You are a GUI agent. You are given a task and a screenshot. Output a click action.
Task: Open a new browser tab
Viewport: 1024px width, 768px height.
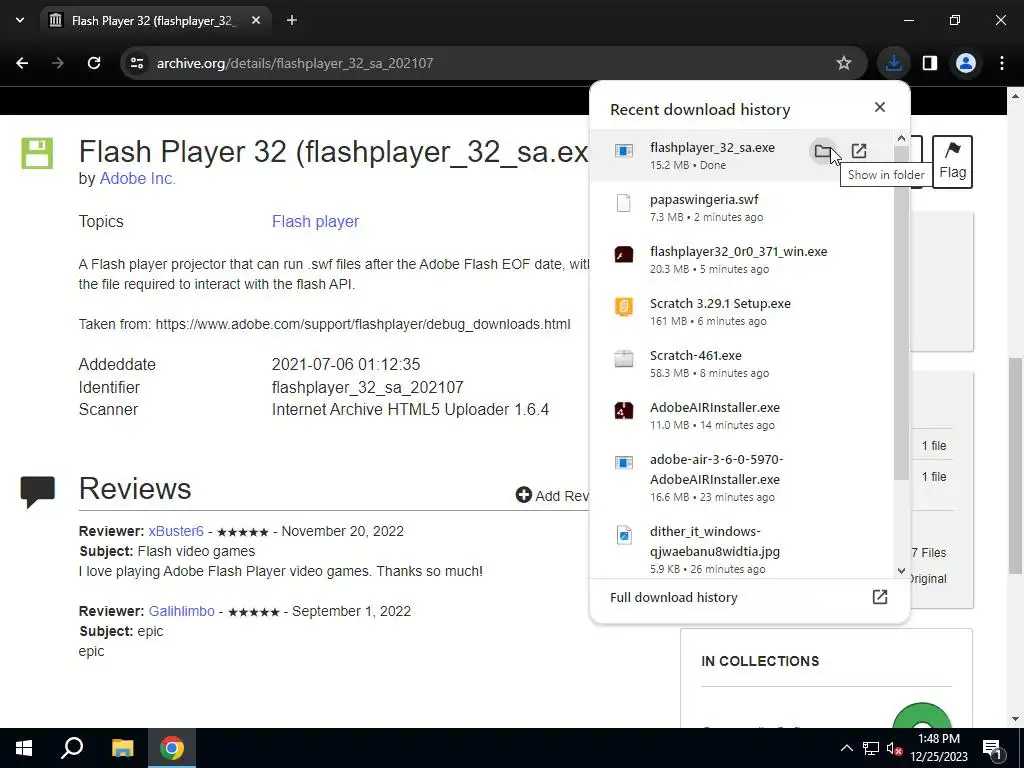click(292, 20)
